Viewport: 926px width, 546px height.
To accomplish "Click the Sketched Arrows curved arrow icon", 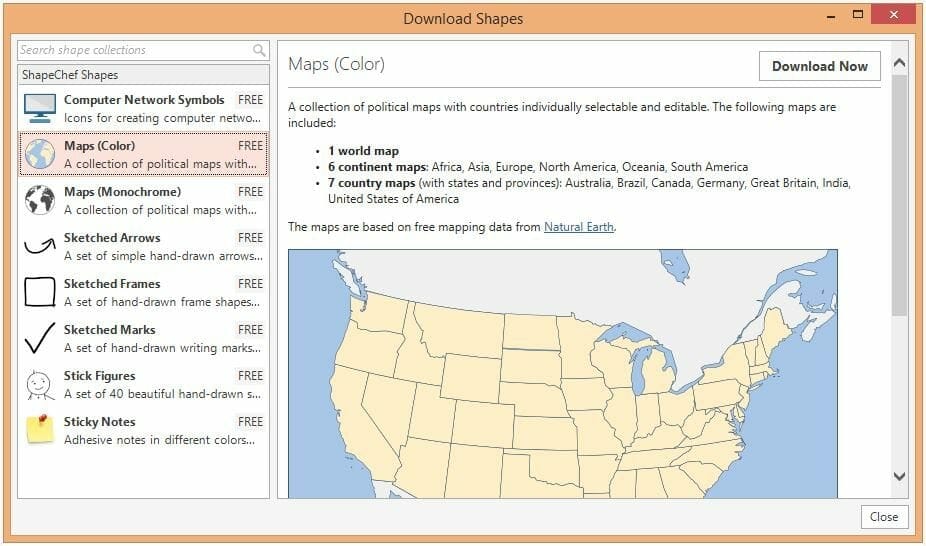I will [x=40, y=246].
